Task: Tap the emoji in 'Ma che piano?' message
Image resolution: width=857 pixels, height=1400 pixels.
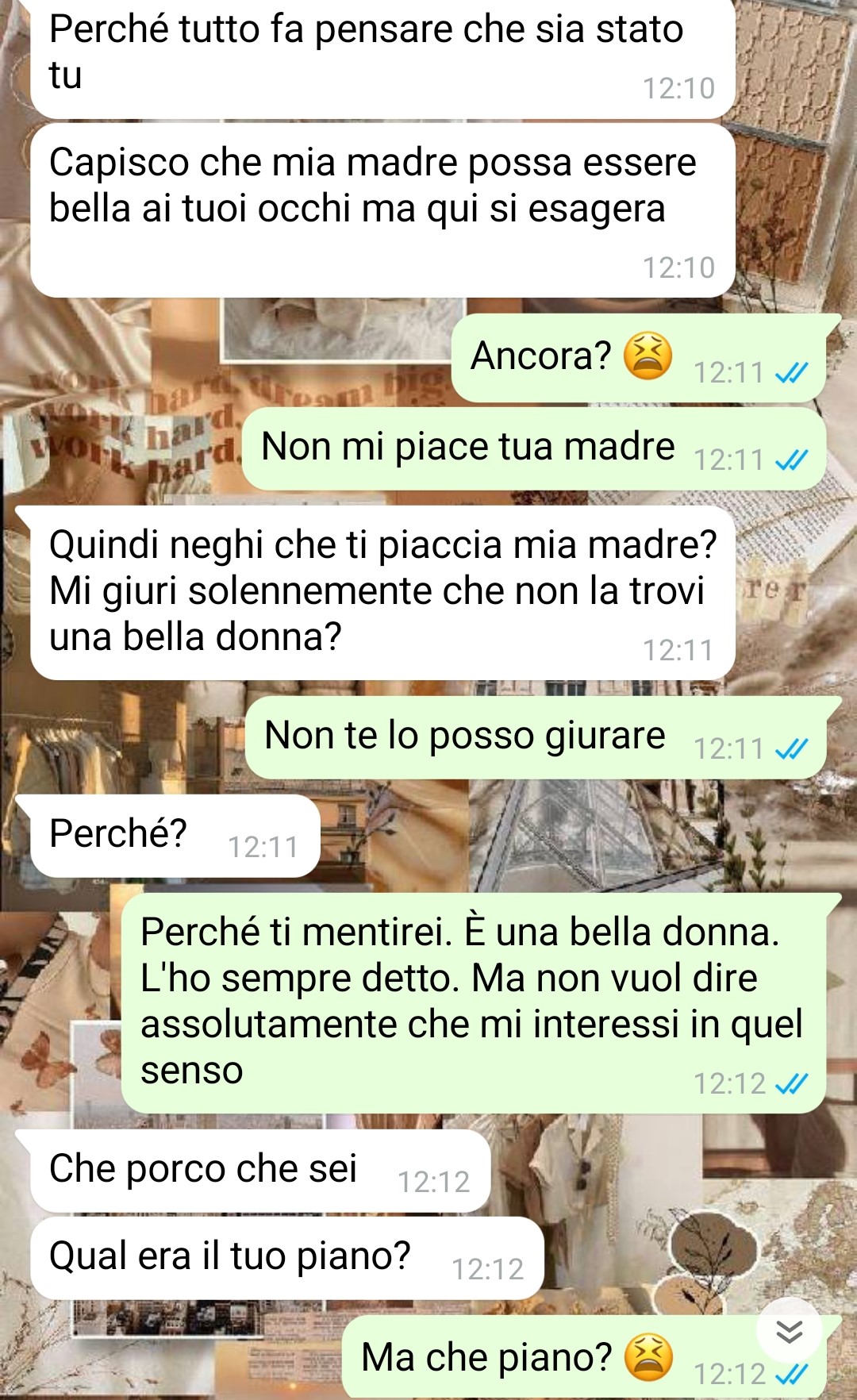Action: click(648, 1357)
